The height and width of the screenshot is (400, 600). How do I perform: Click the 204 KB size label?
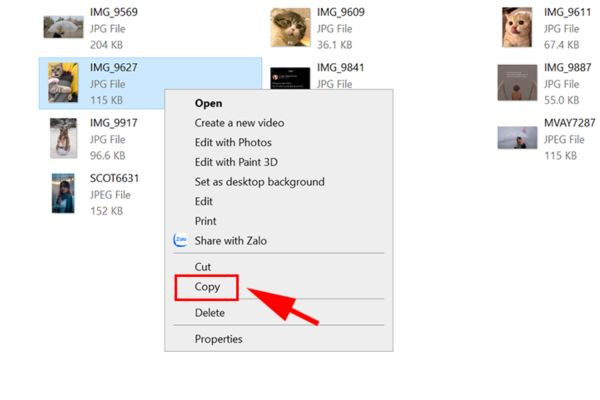(x=106, y=45)
